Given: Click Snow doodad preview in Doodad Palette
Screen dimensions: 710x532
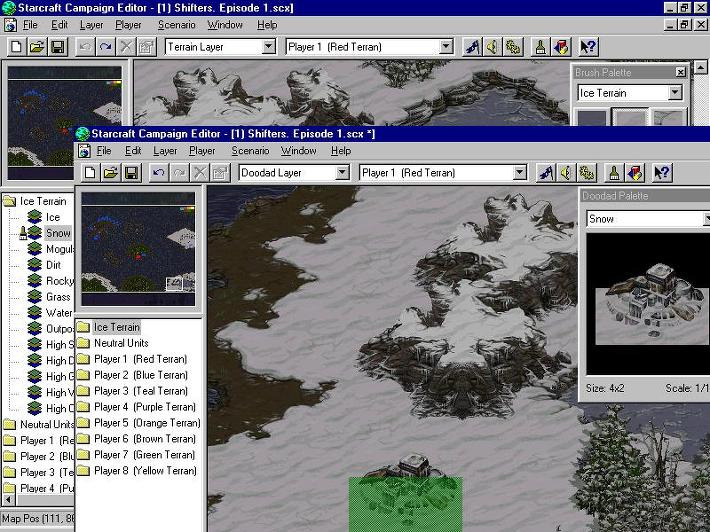Looking at the screenshot, I should pos(648,304).
